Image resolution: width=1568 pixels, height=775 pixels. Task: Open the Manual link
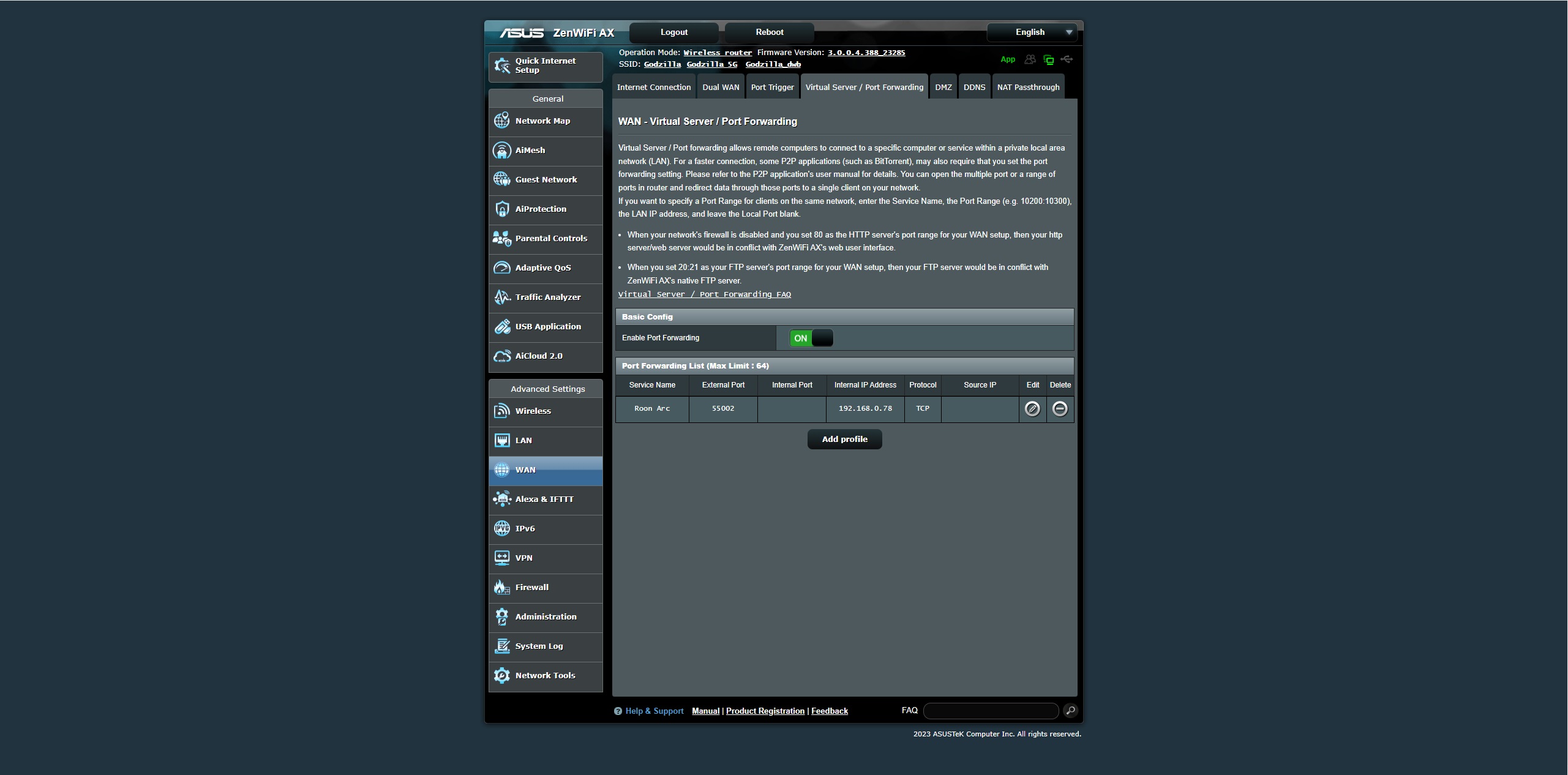(x=705, y=711)
